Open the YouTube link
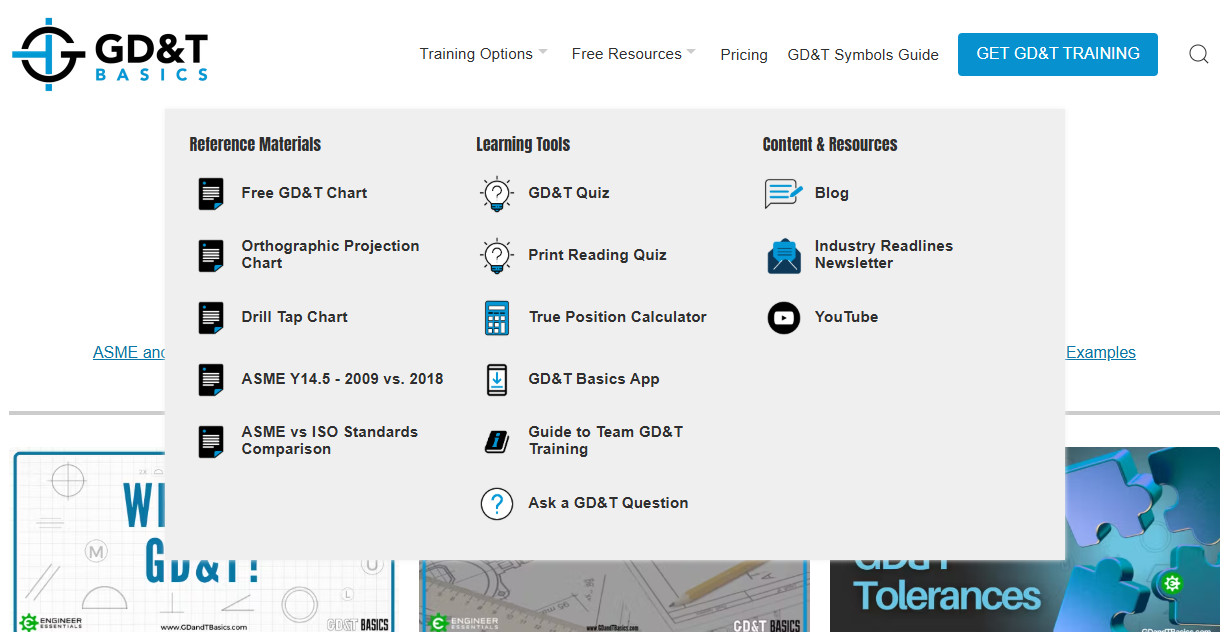Viewport: 1229px width, 632px height. (x=846, y=317)
